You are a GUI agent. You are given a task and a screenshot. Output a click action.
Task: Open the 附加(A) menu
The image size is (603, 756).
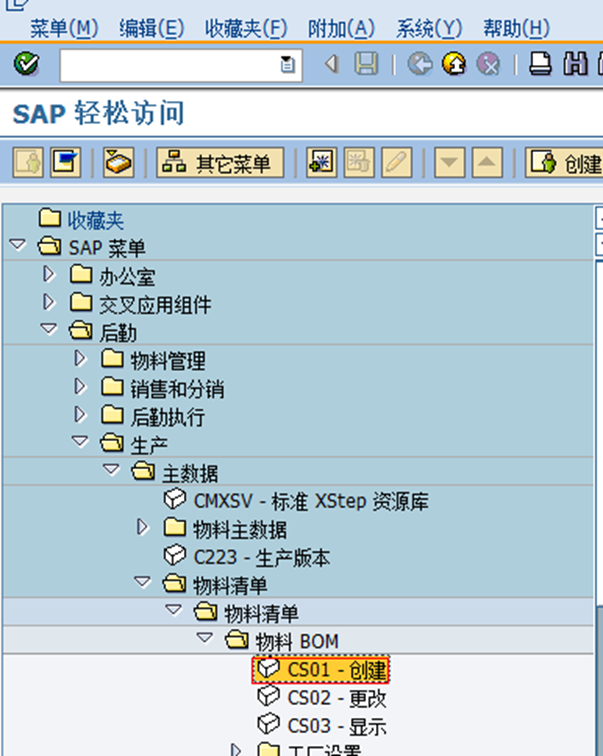click(x=341, y=28)
